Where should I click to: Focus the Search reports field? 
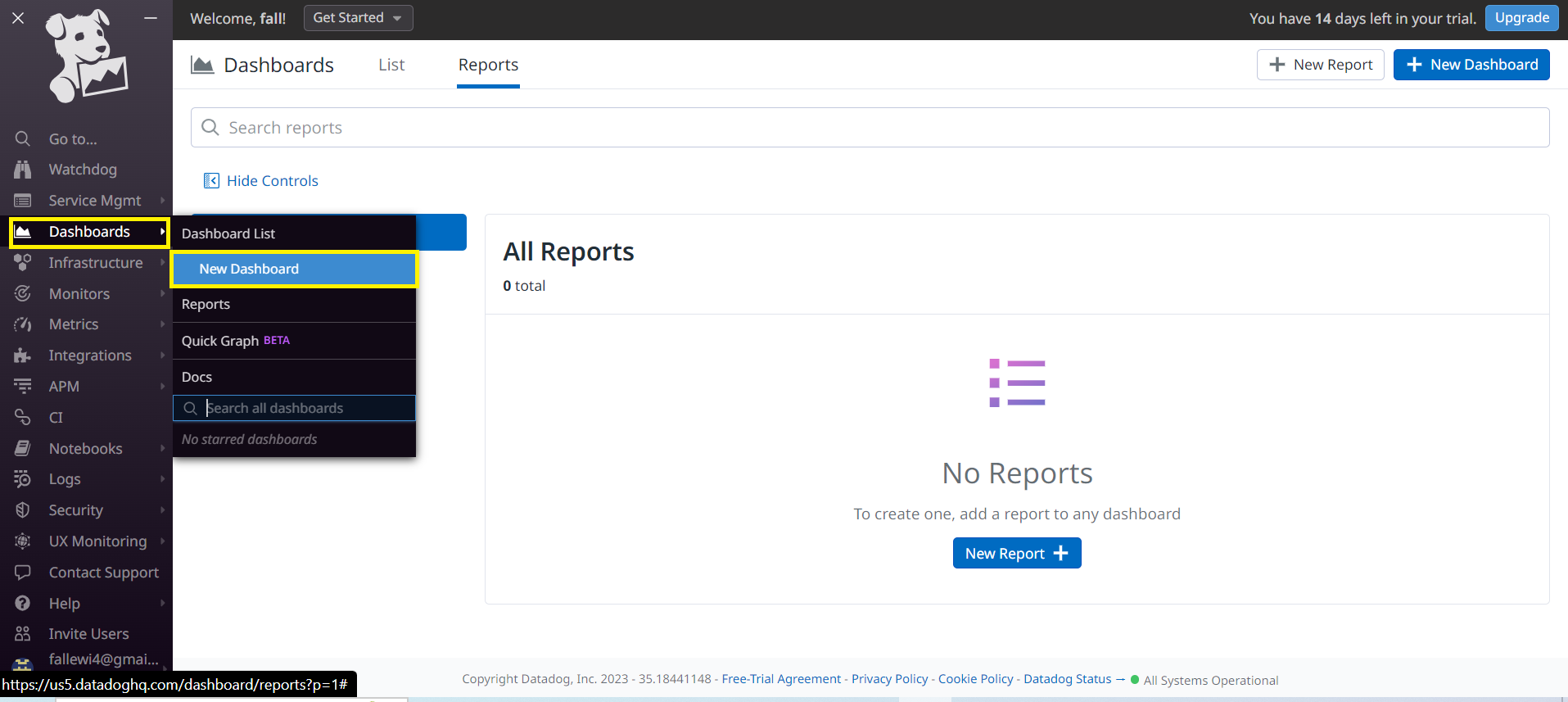870,127
